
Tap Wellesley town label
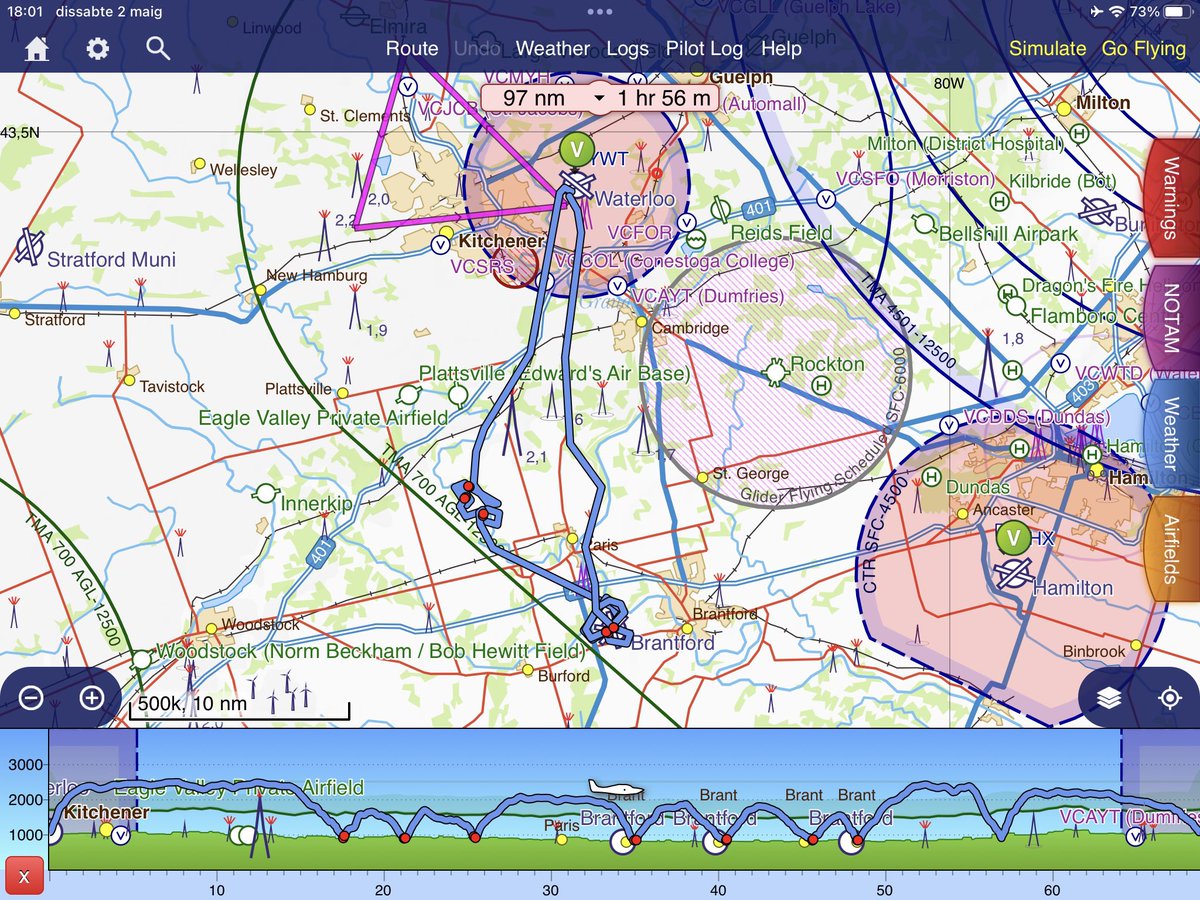[243, 170]
